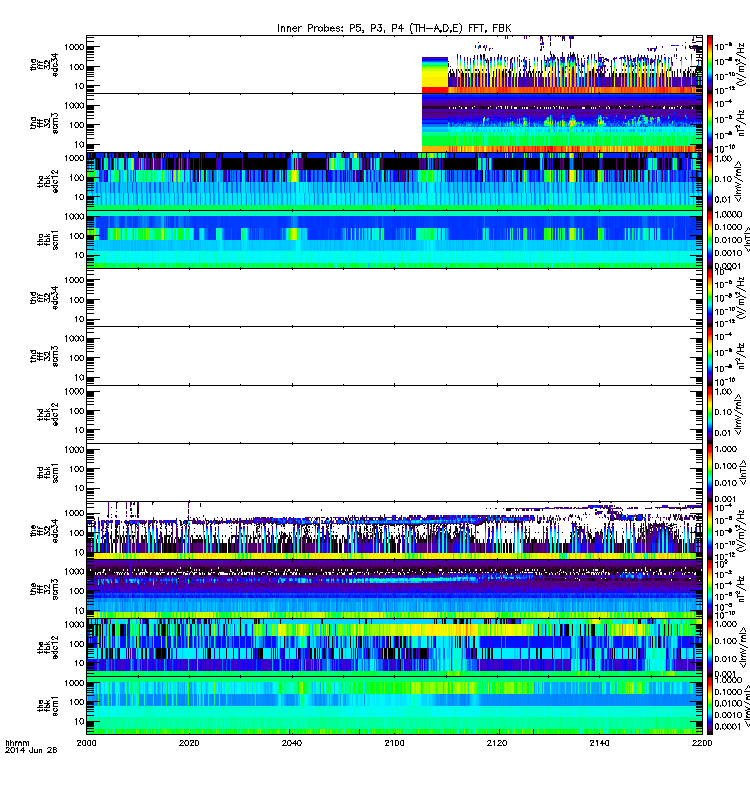Click the '1000' tick of tha fff edc34
Viewport: 750px width, 800px height.
coord(74,47)
